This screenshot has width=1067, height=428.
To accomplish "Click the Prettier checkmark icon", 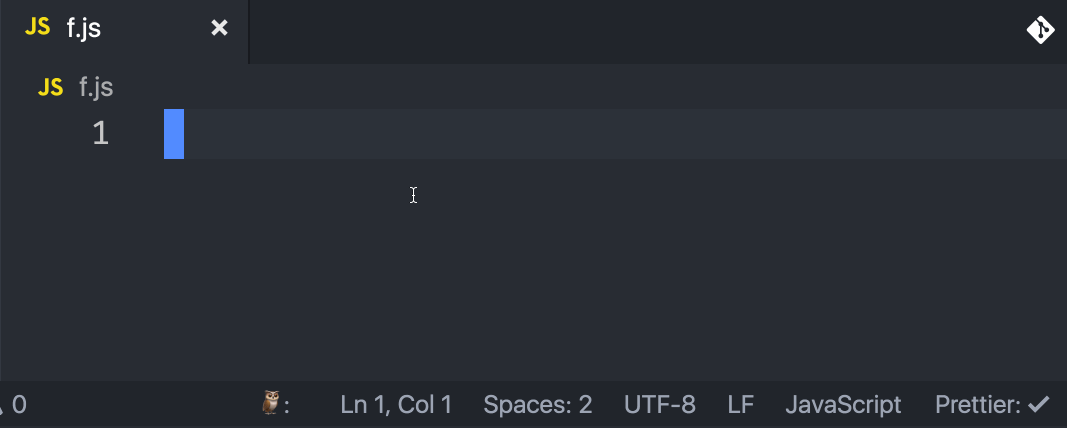I will (1038, 405).
